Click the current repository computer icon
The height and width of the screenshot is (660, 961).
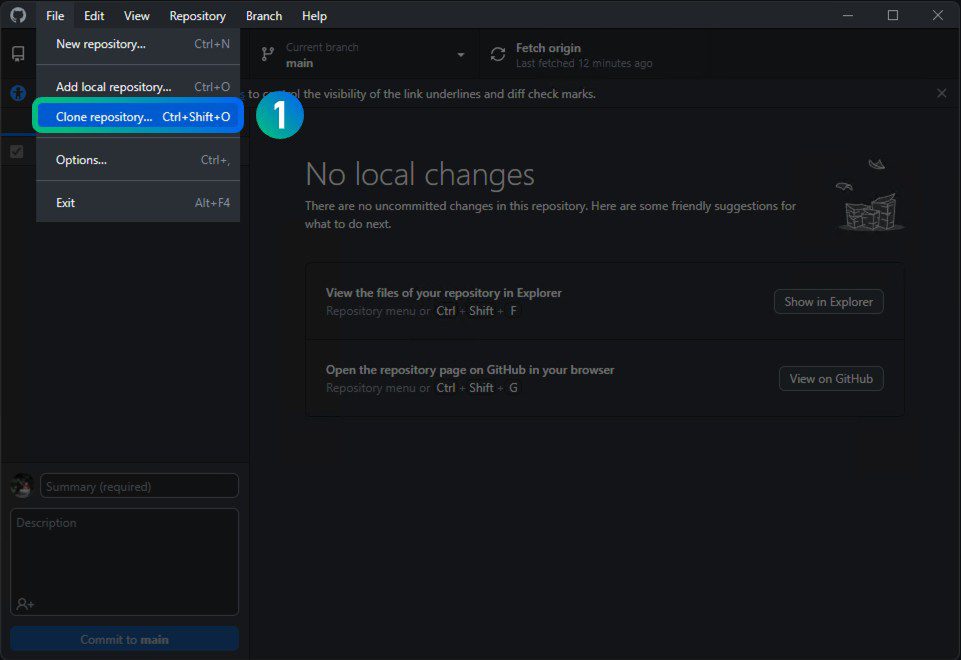click(18, 54)
